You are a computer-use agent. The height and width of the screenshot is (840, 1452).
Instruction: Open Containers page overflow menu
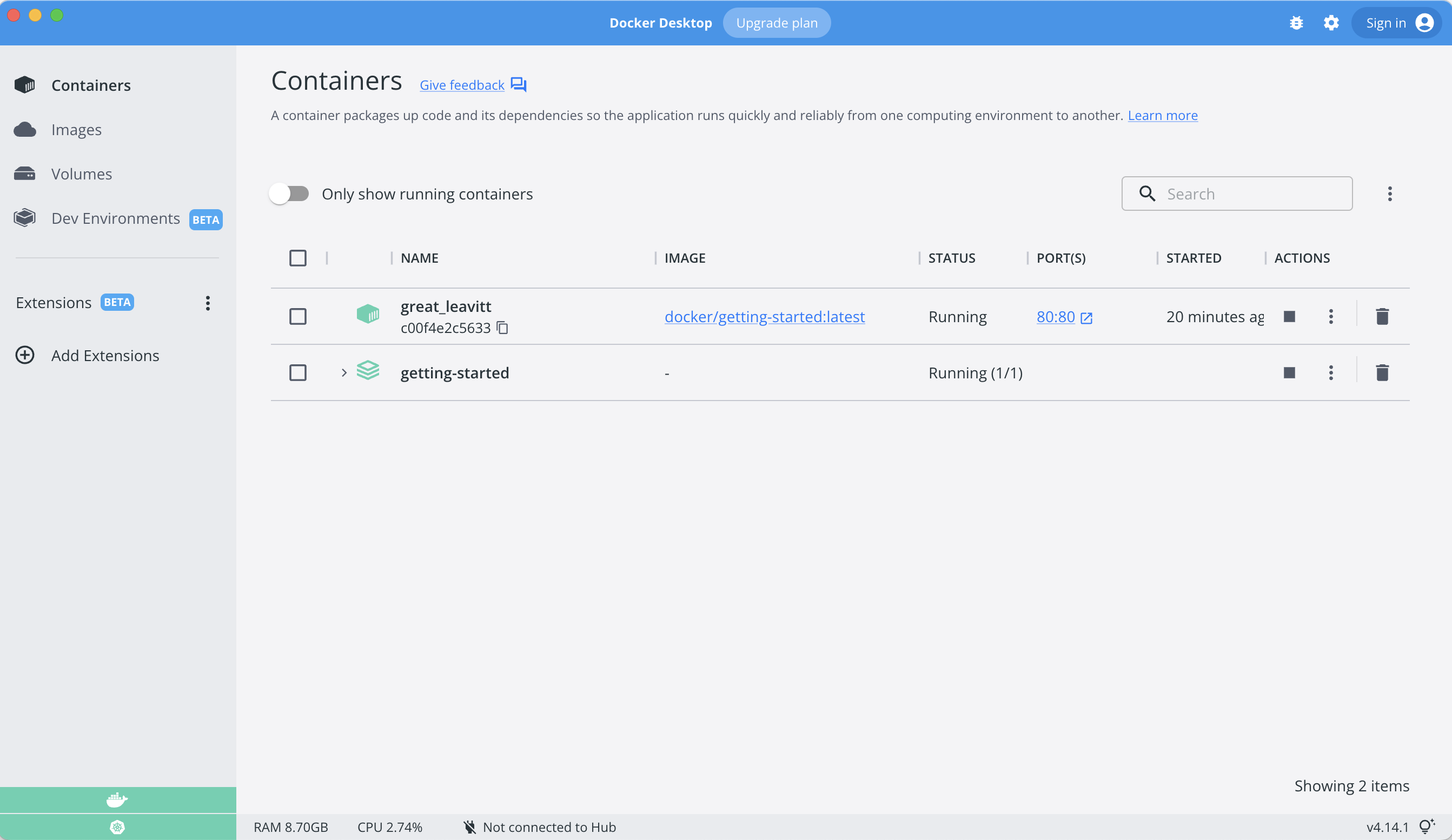tap(1391, 193)
